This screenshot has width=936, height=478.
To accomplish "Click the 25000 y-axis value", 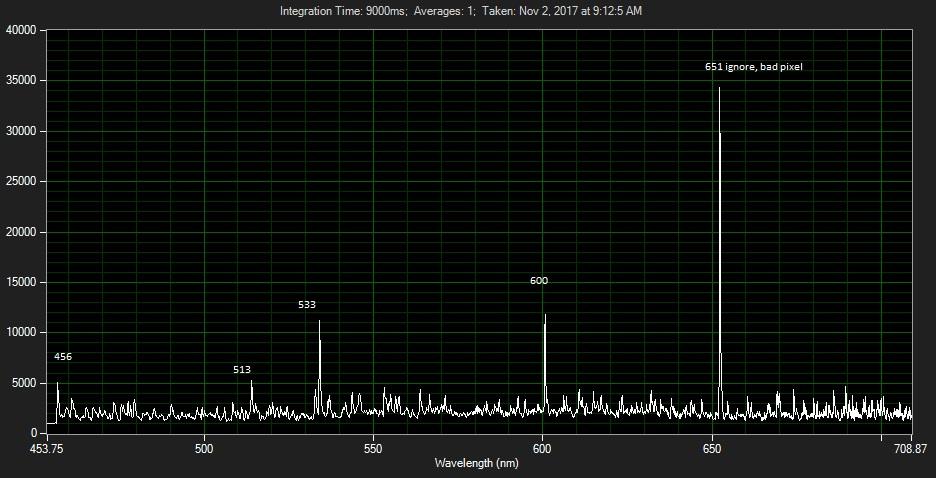I will point(21,181).
